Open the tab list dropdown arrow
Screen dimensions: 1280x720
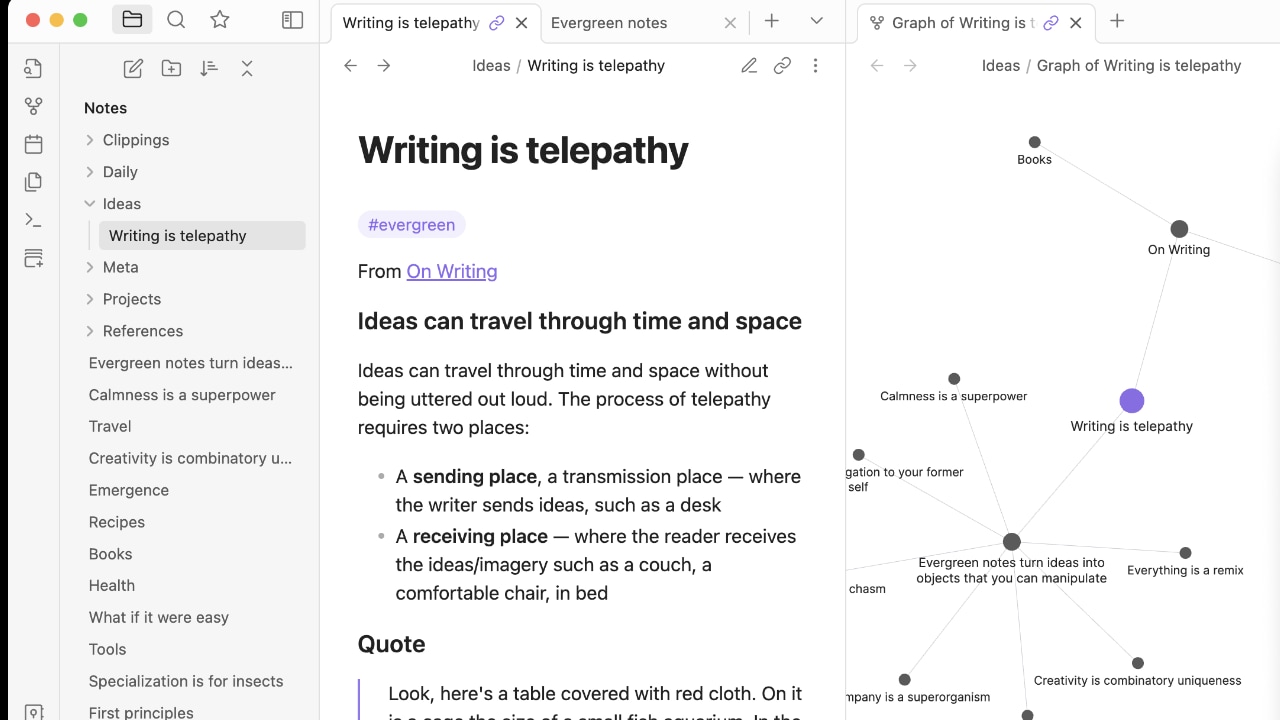point(817,21)
